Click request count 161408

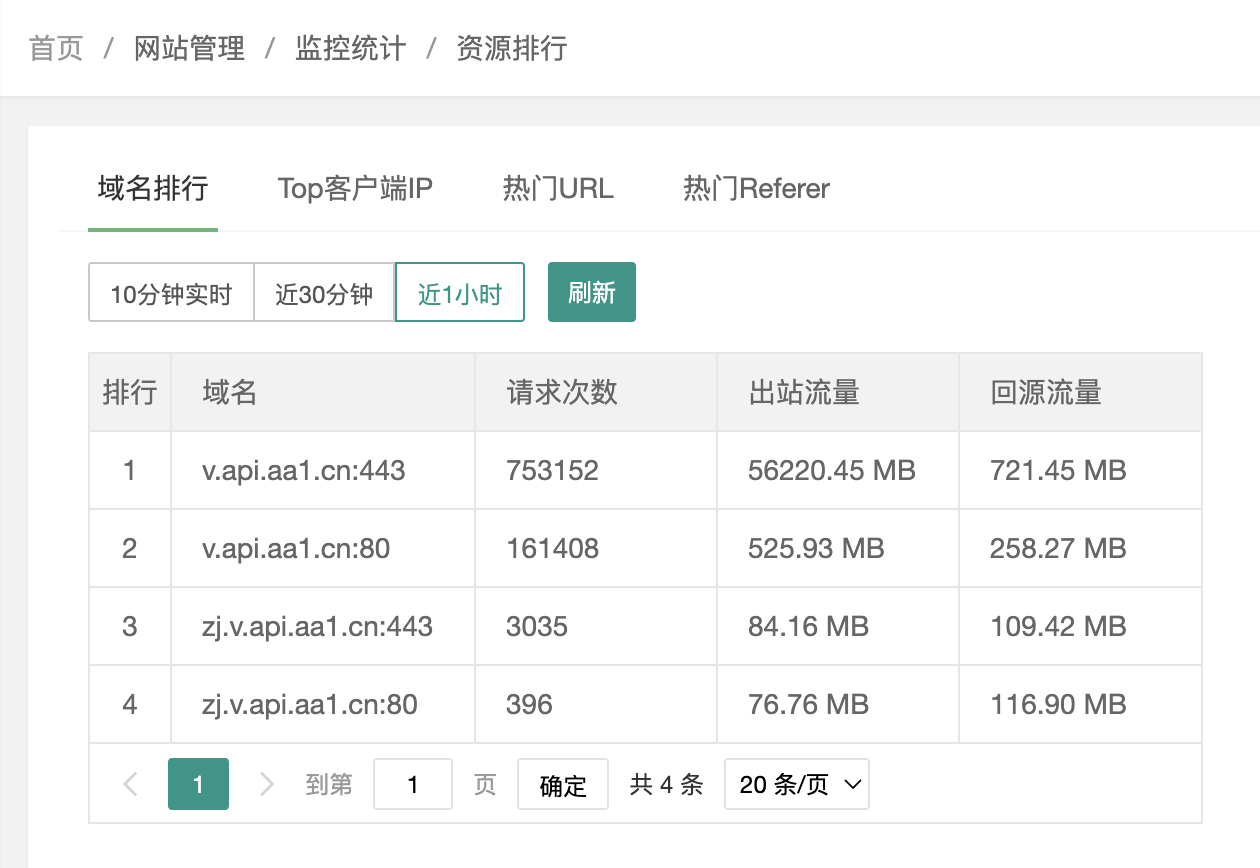[553, 548]
